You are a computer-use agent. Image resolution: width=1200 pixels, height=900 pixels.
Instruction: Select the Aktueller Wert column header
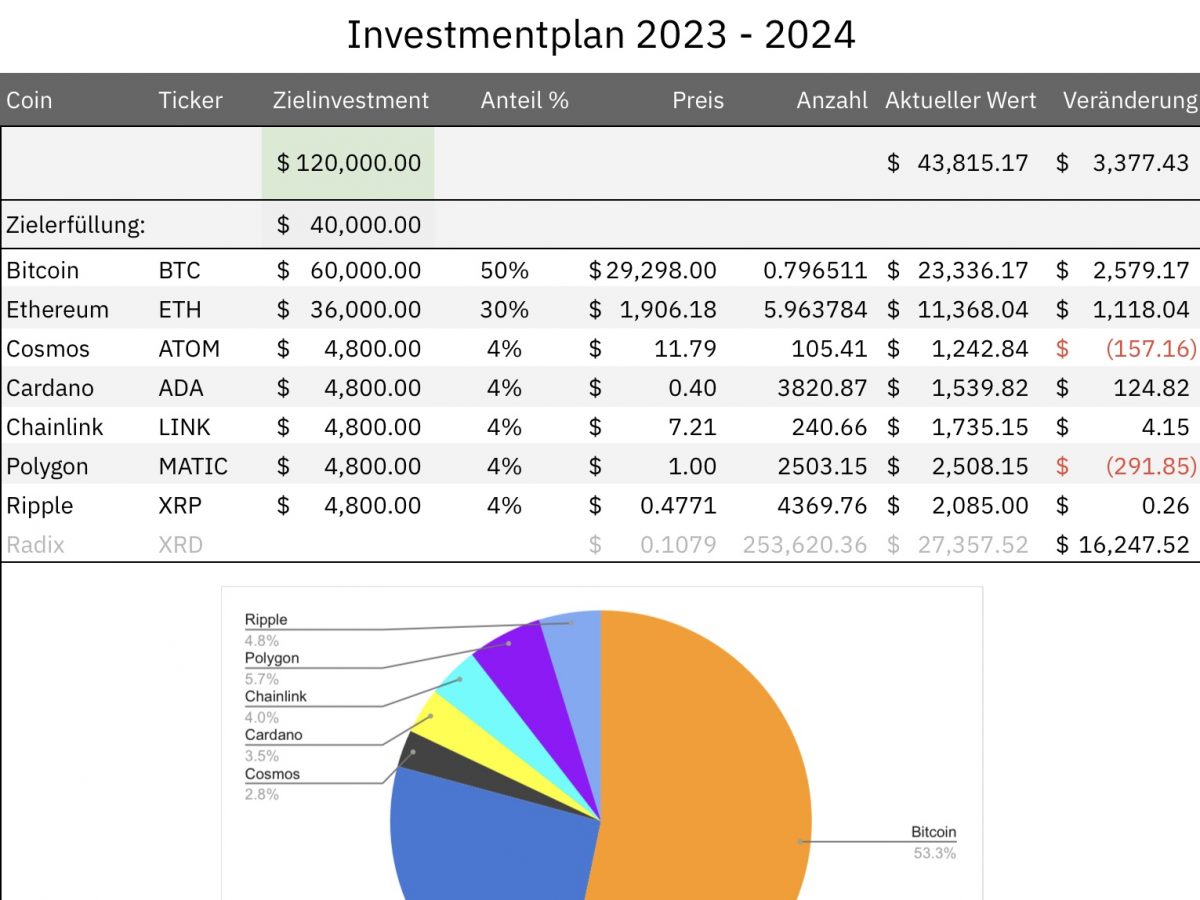(x=961, y=100)
